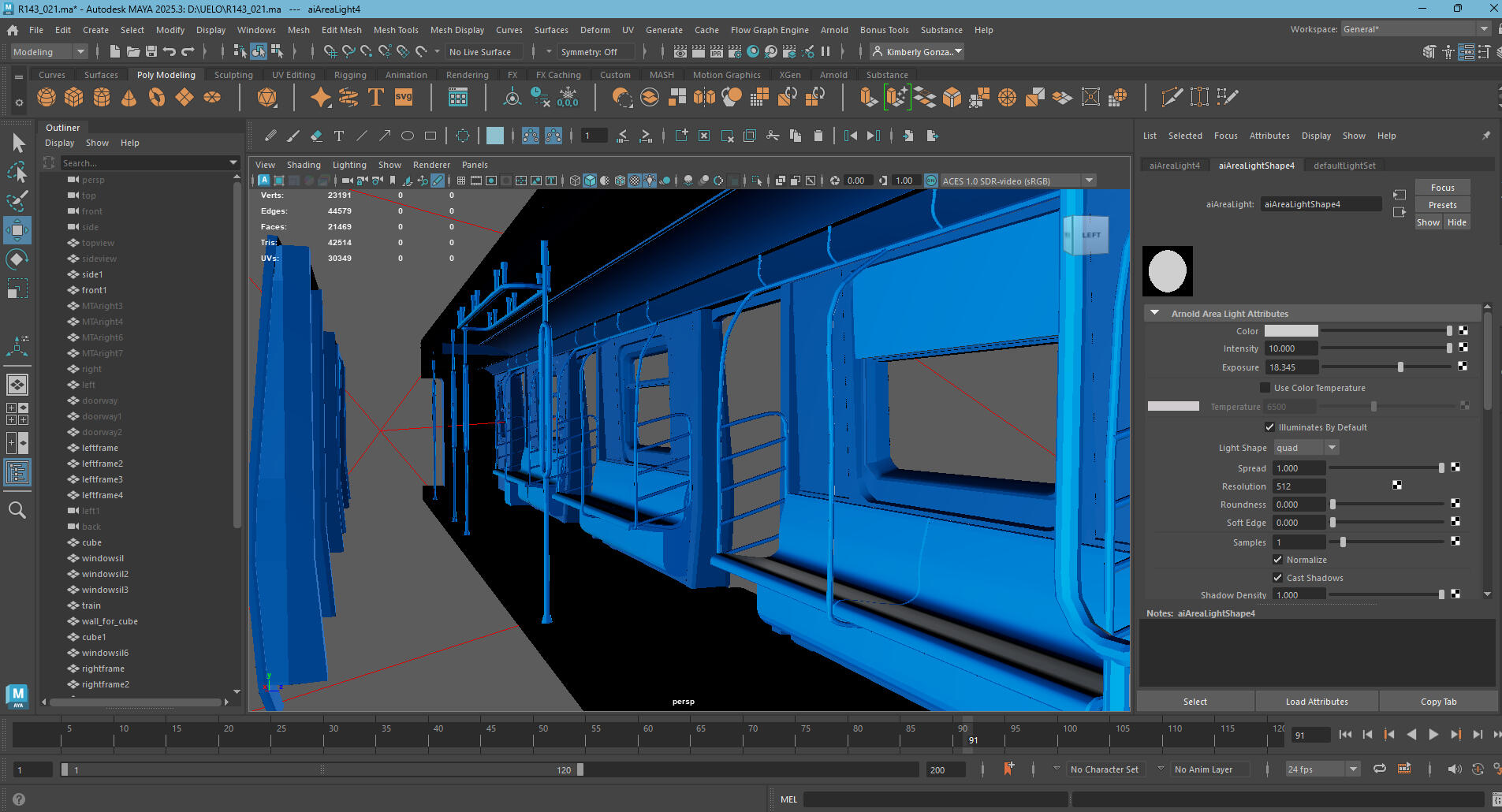The width and height of the screenshot is (1502, 812).
Task: Open the Modeling menu set dropdown
Action: tap(49, 52)
